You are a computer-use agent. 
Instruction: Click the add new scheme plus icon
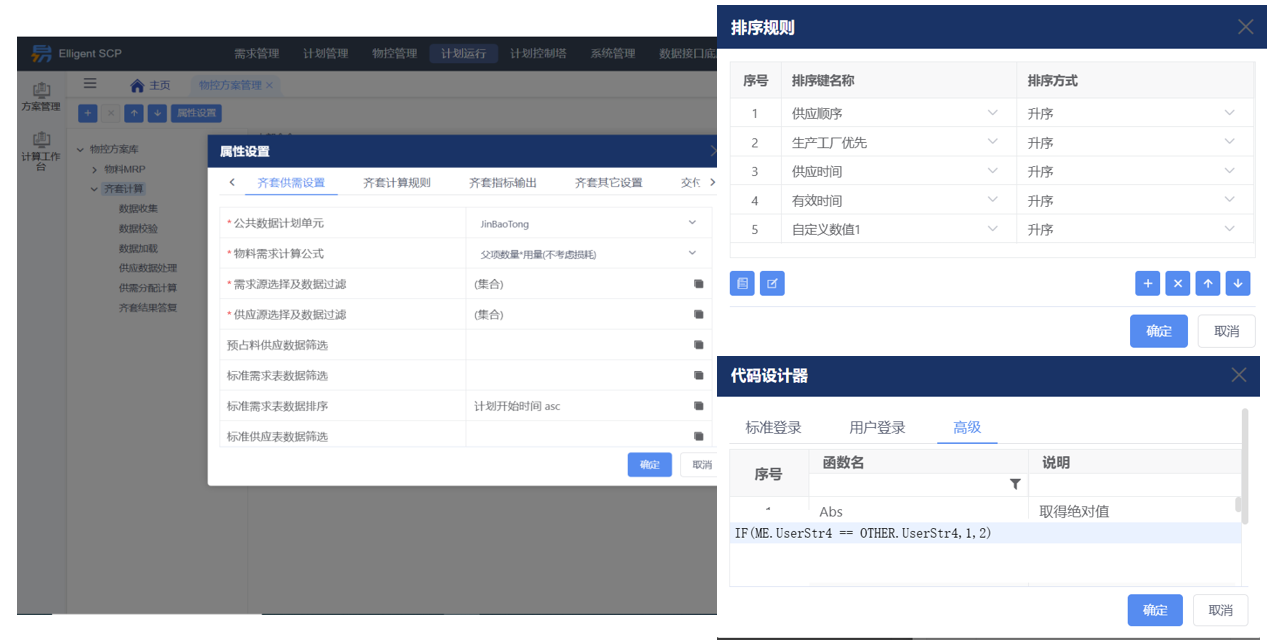(87, 113)
